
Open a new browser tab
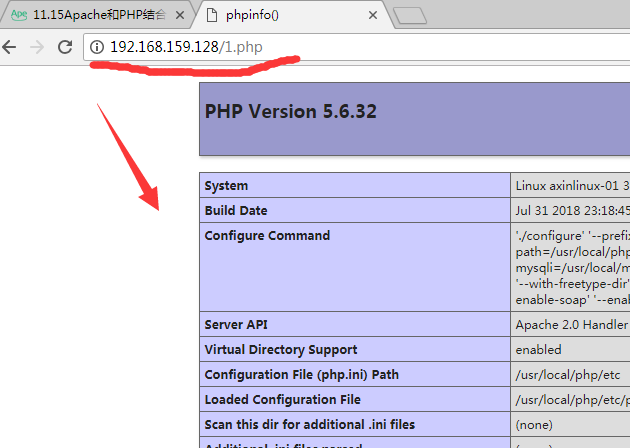pos(409,16)
